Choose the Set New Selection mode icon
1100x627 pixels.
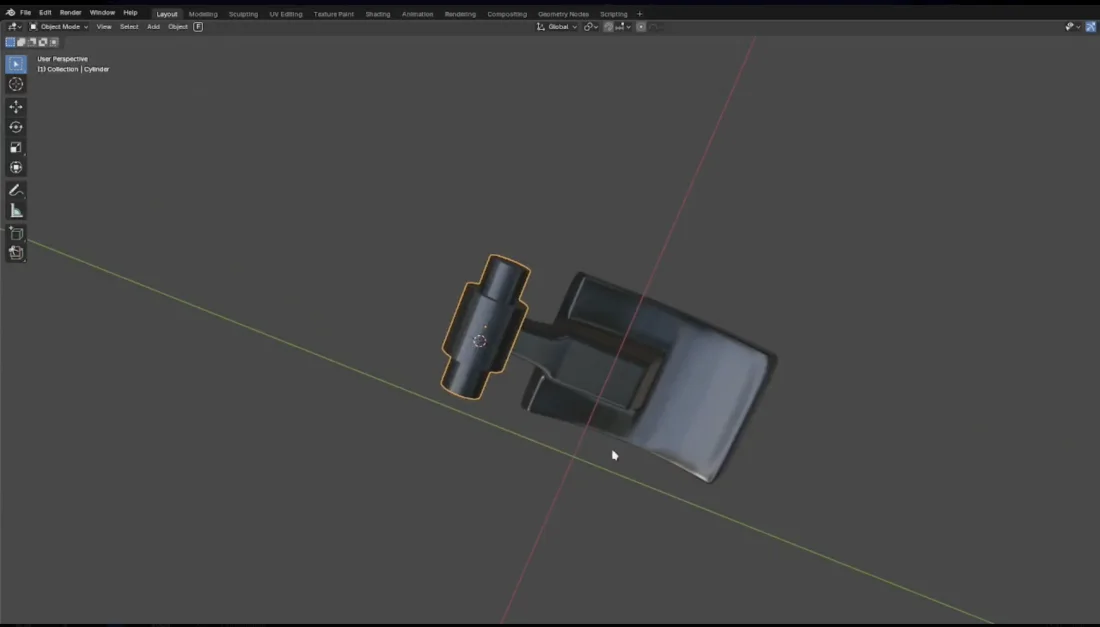pyautogui.click(x=10, y=42)
